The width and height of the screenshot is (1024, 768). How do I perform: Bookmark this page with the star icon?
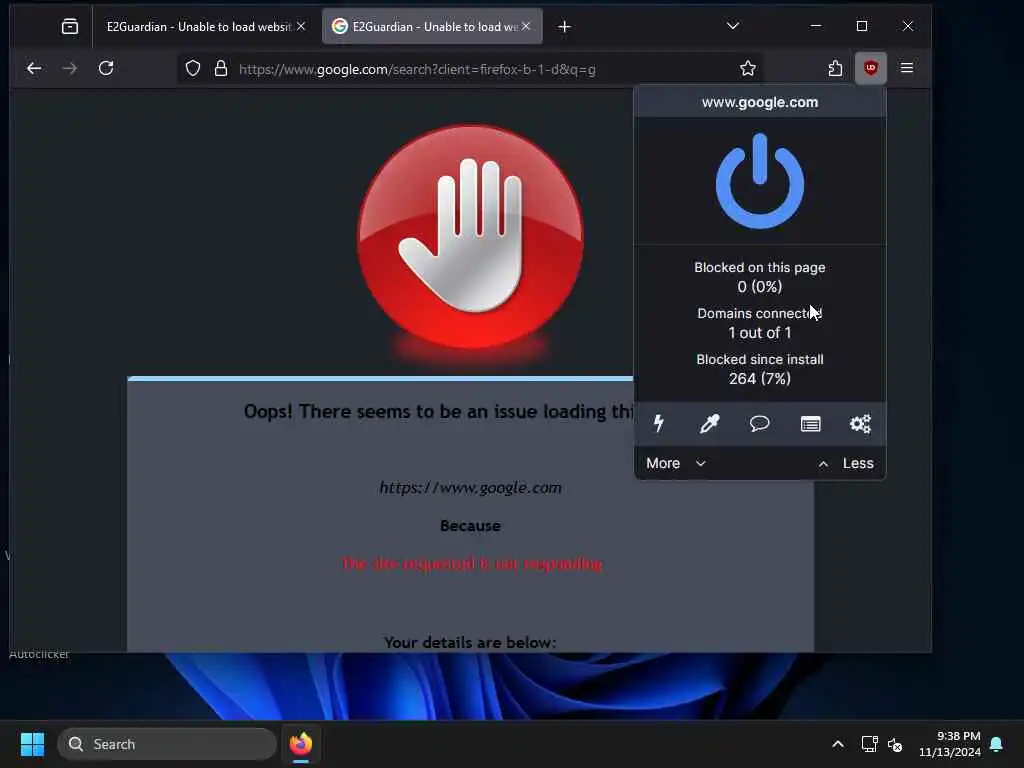point(748,69)
